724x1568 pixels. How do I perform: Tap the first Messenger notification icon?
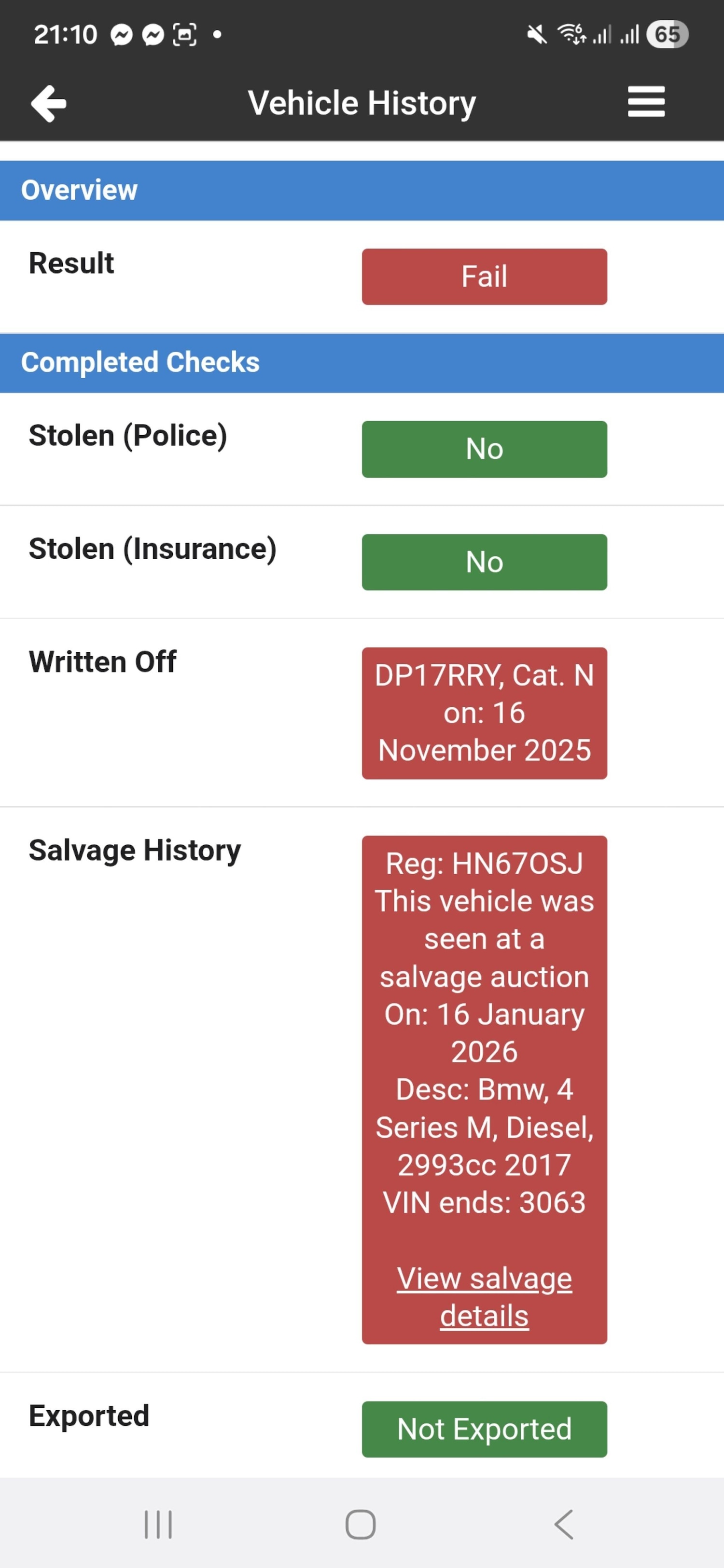coord(122,35)
